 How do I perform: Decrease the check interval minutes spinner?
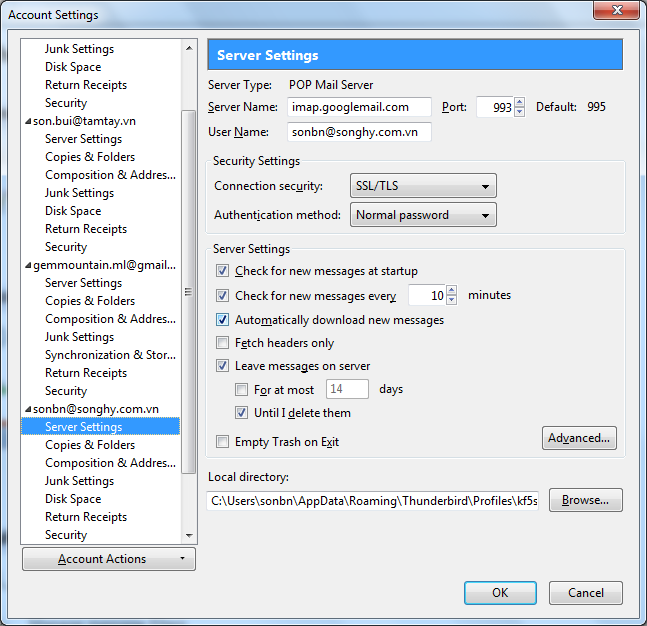point(451,300)
